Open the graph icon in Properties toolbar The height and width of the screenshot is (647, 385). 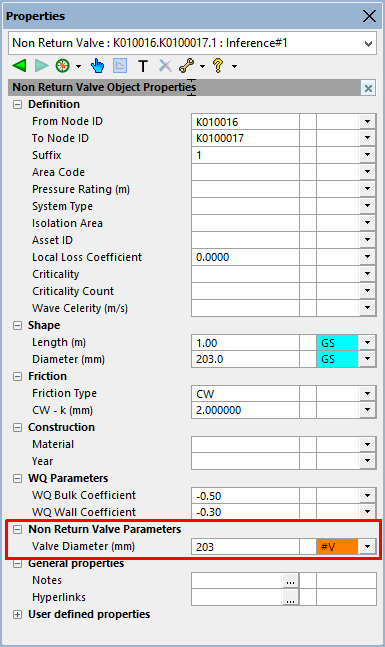tap(120, 66)
